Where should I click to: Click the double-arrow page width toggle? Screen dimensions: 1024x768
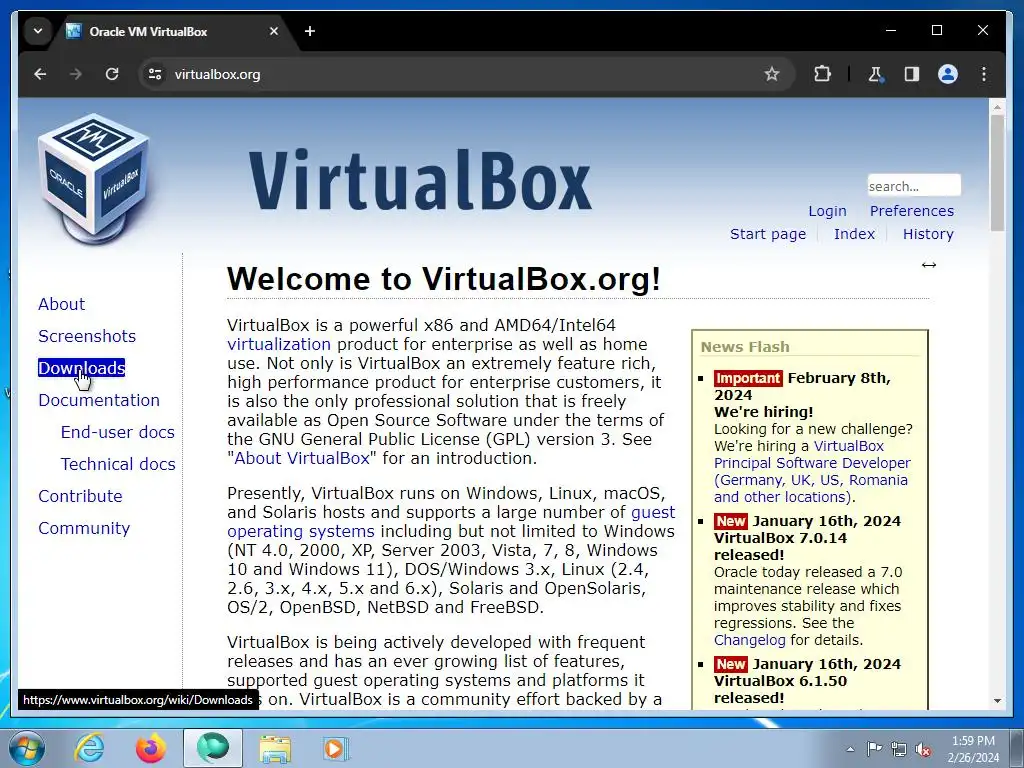[929, 264]
